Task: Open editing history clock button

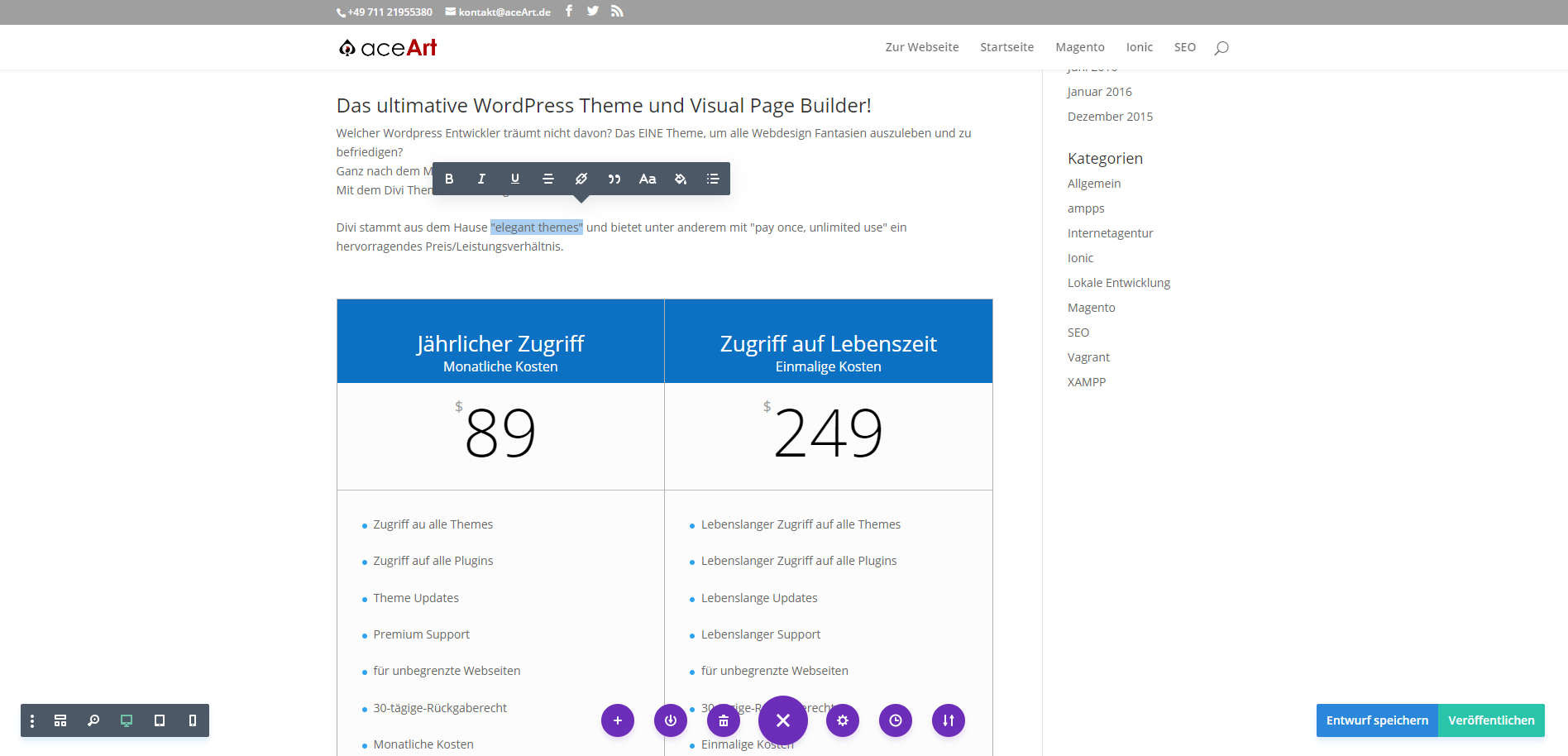Action: (896, 720)
